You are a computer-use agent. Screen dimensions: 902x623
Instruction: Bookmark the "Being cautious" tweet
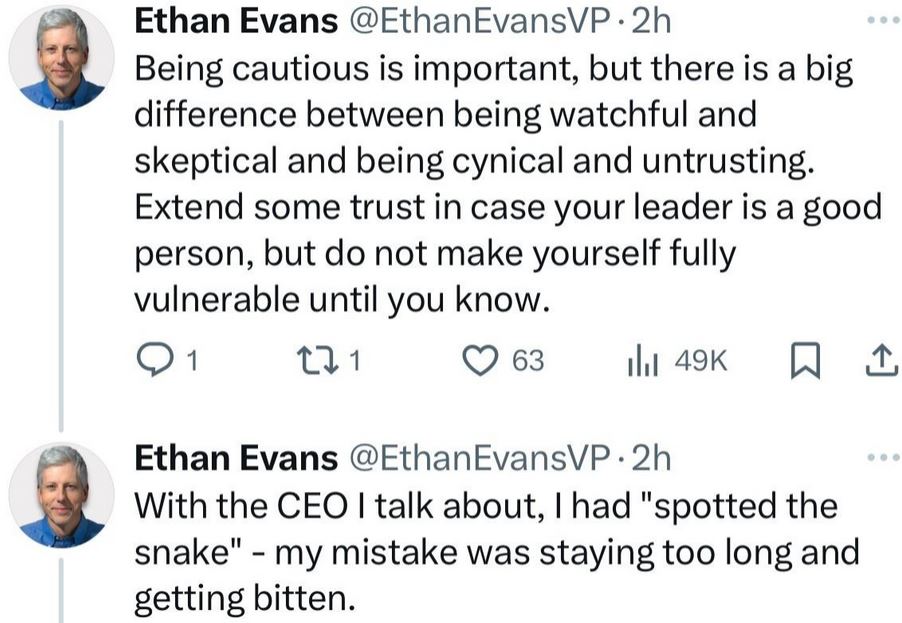[803, 360]
